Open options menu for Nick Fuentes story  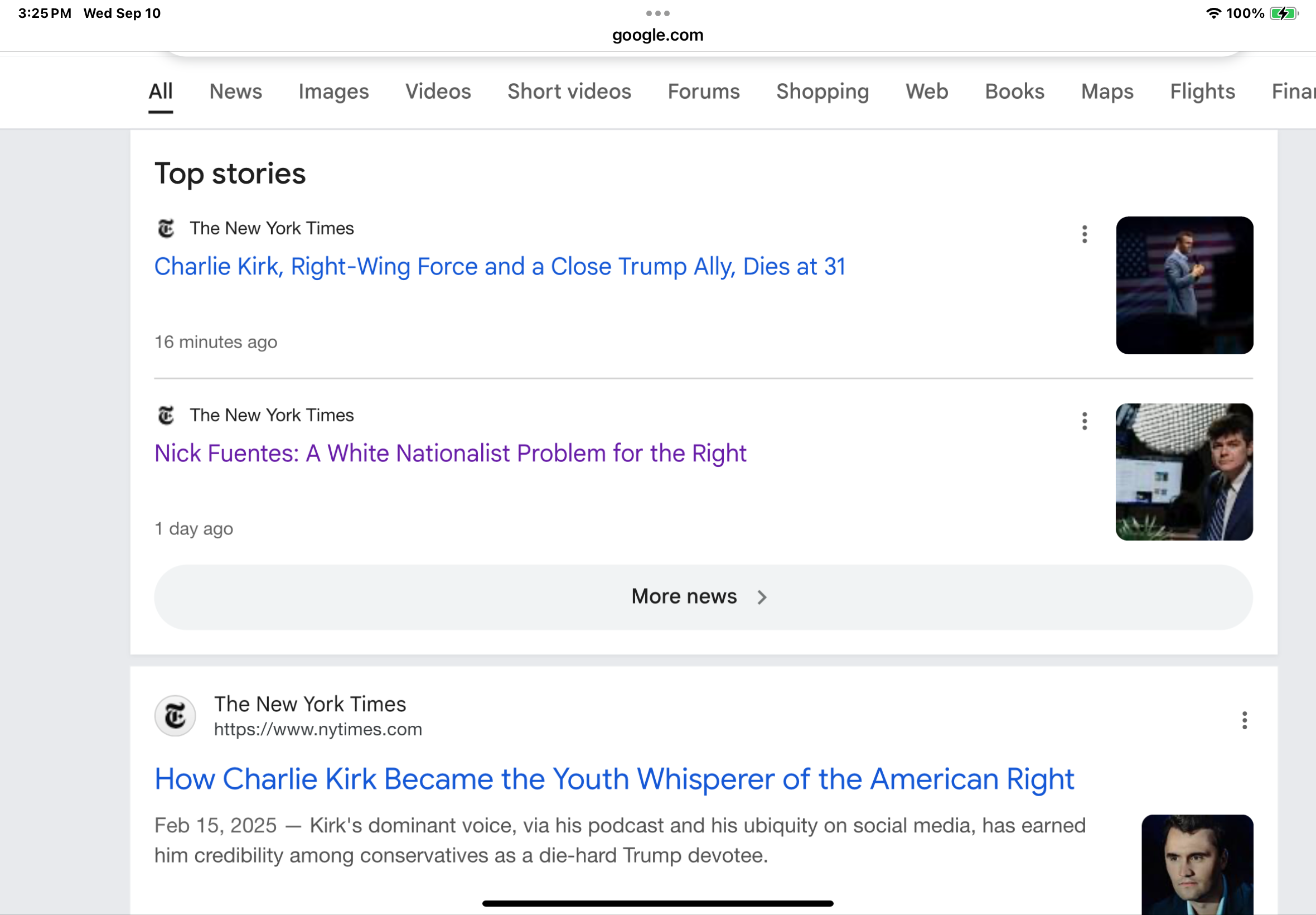1084,421
